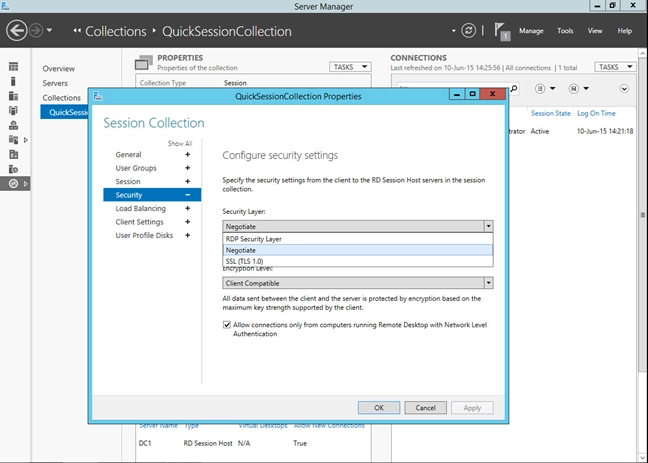Select the General properties page
Image resolution: width=648 pixels, height=463 pixels.
tap(129, 155)
